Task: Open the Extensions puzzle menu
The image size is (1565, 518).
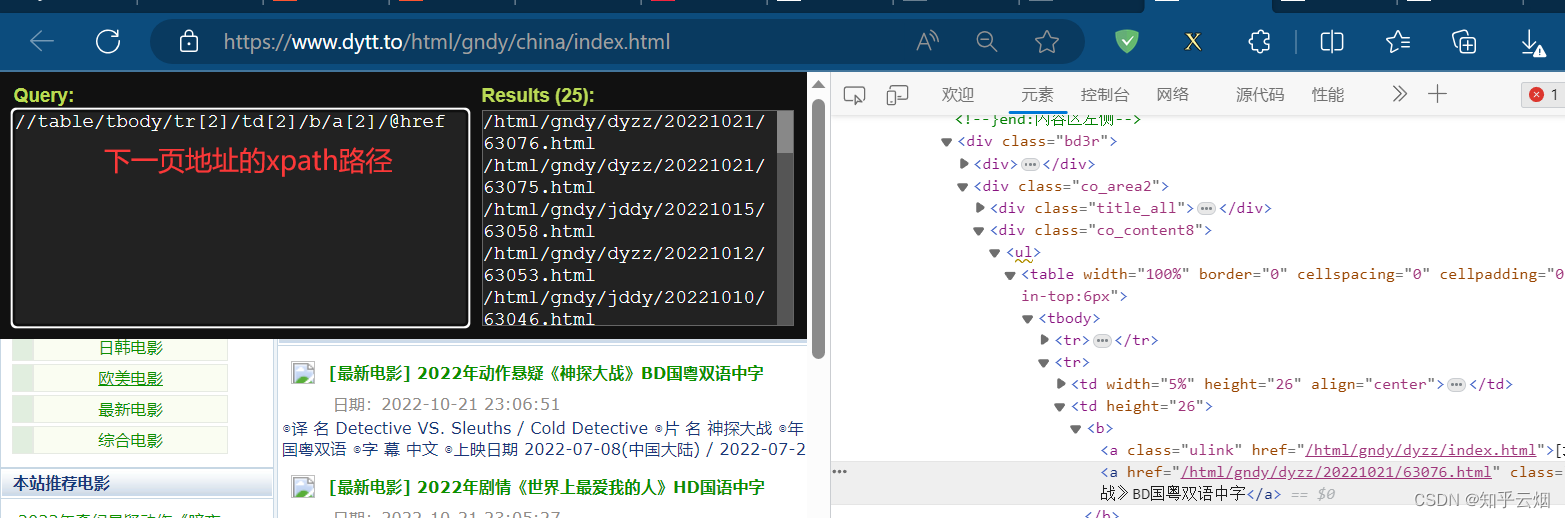Action: 1260,41
